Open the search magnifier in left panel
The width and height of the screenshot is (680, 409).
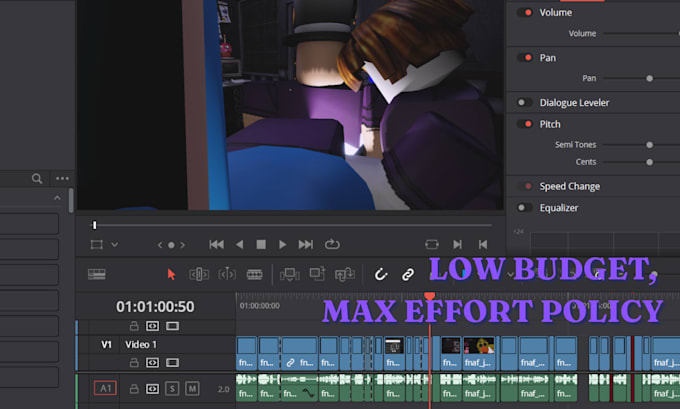pyautogui.click(x=37, y=178)
